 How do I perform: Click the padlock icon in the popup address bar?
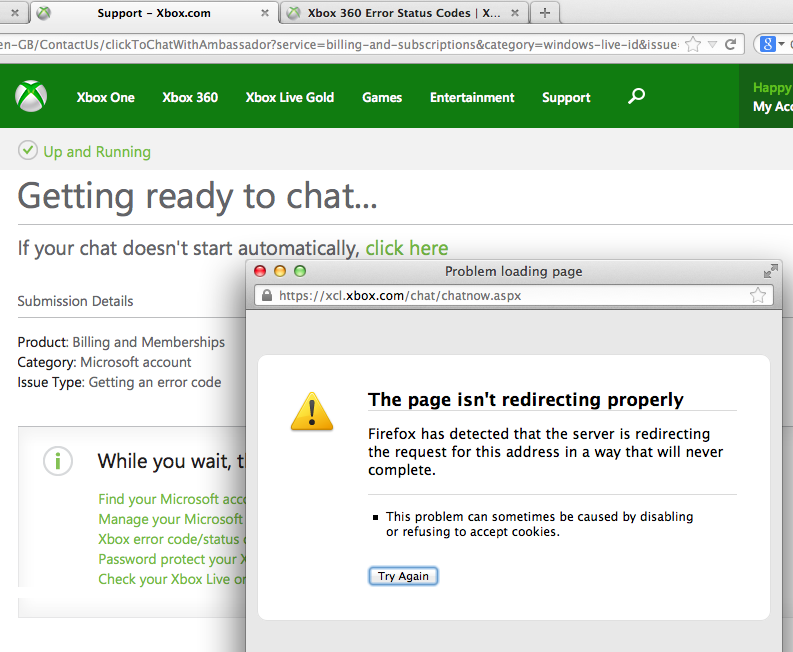click(267, 295)
